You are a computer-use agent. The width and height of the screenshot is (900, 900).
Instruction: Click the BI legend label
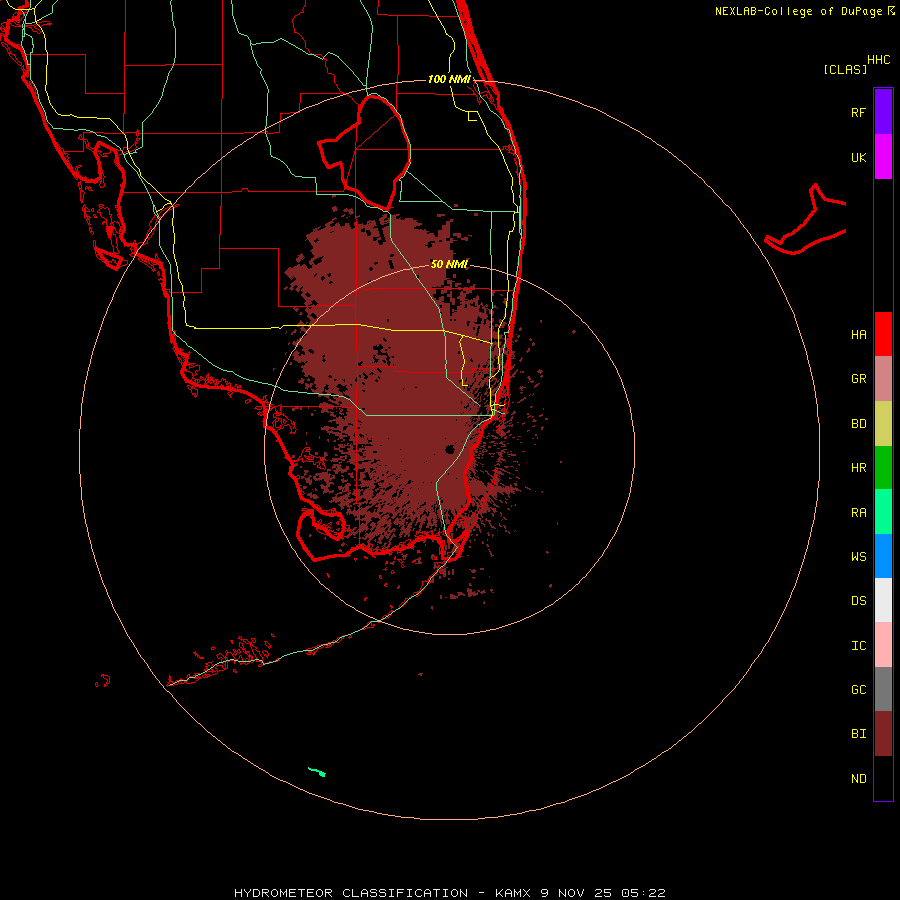point(858,734)
